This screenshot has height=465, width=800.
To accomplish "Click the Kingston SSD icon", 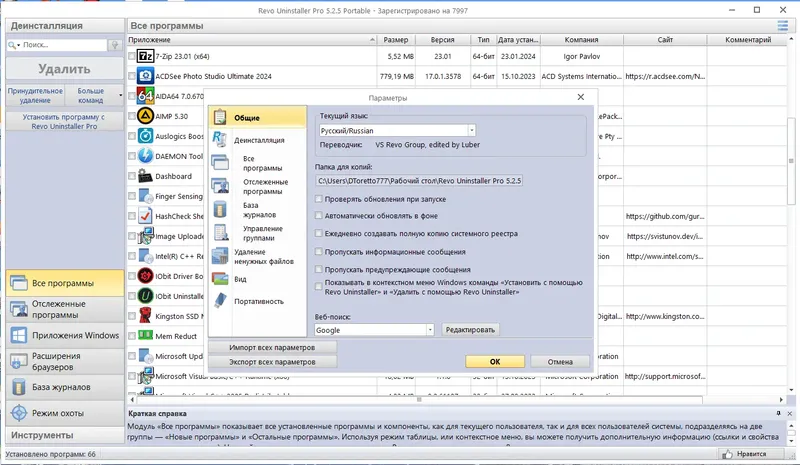I will 145,316.
